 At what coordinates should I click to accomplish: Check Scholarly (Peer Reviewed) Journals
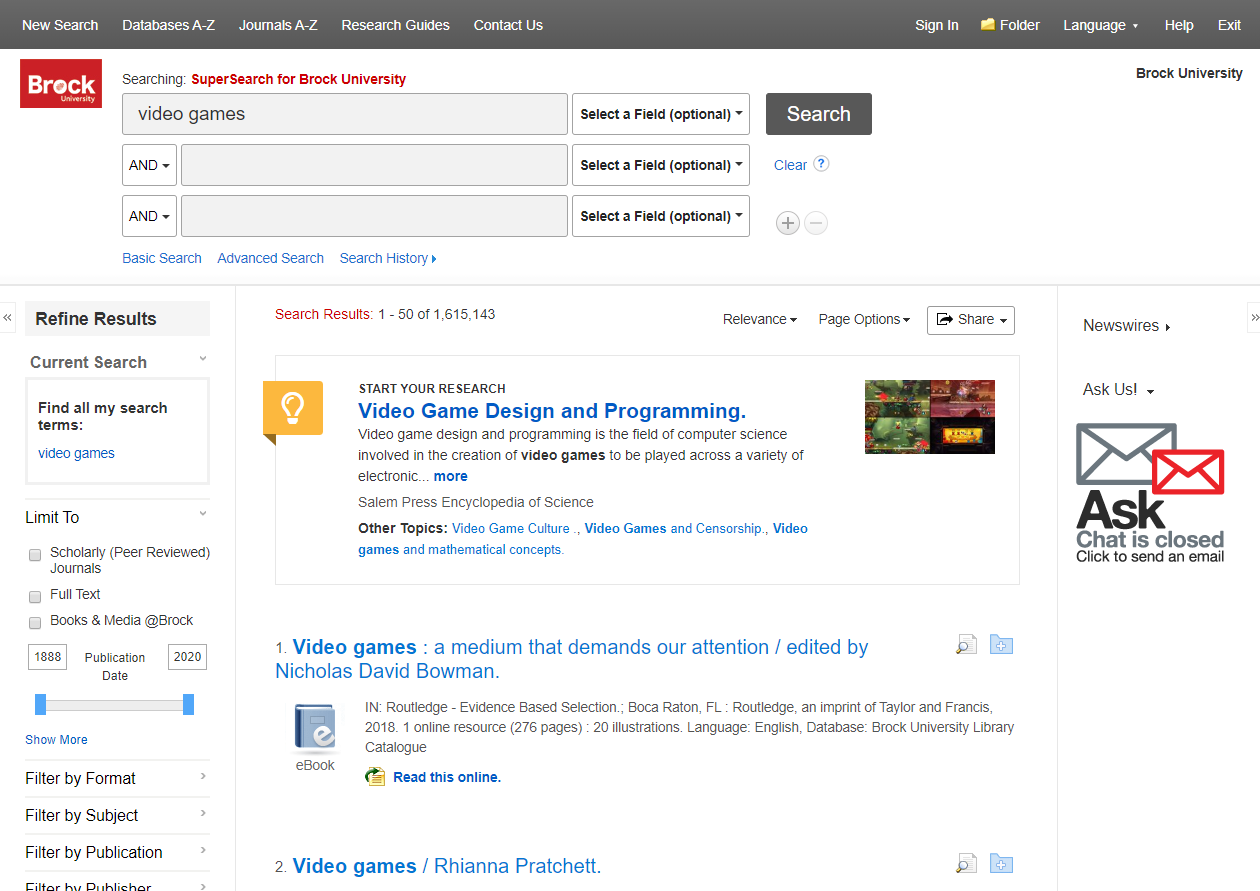(x=35, y=554)
